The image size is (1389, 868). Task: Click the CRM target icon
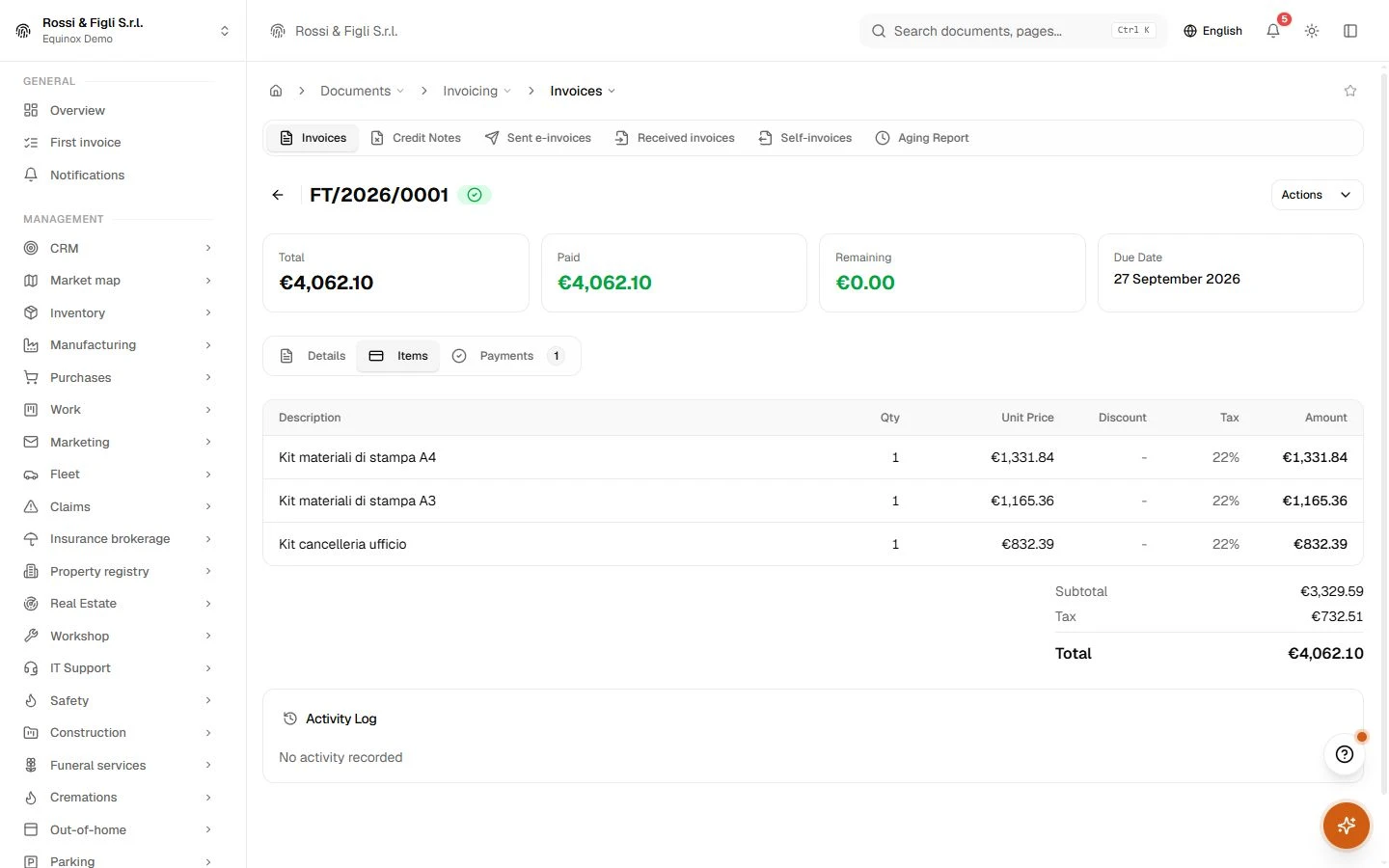[31, 248]
